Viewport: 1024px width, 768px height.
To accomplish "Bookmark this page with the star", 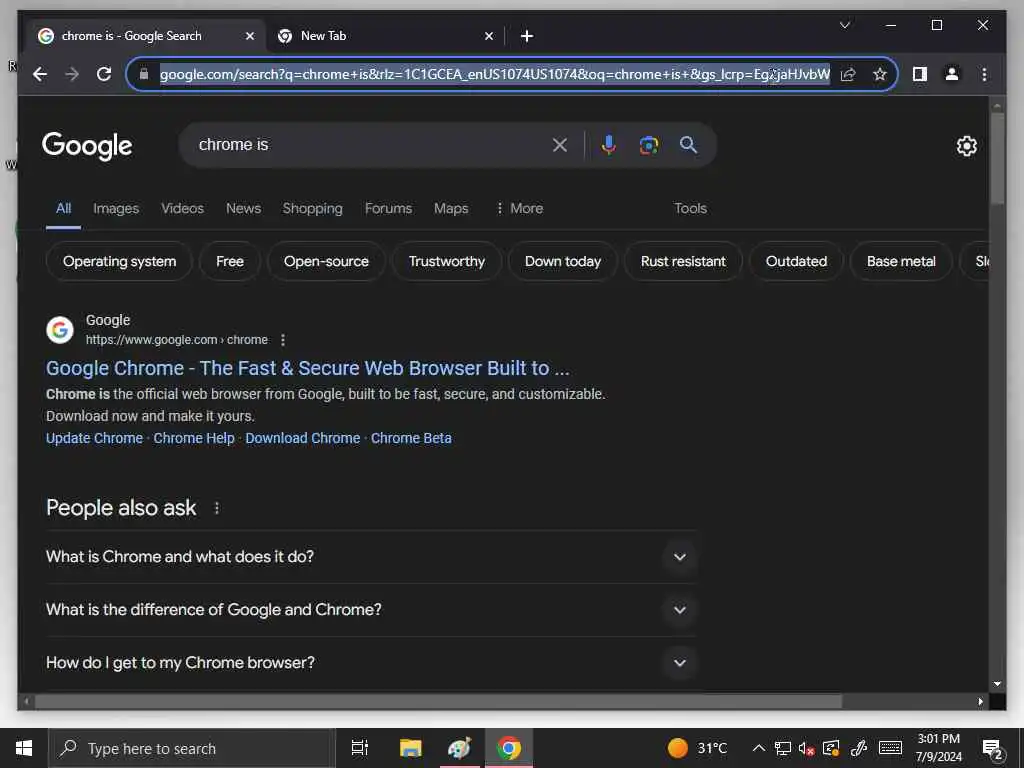I will pos(880,74).
